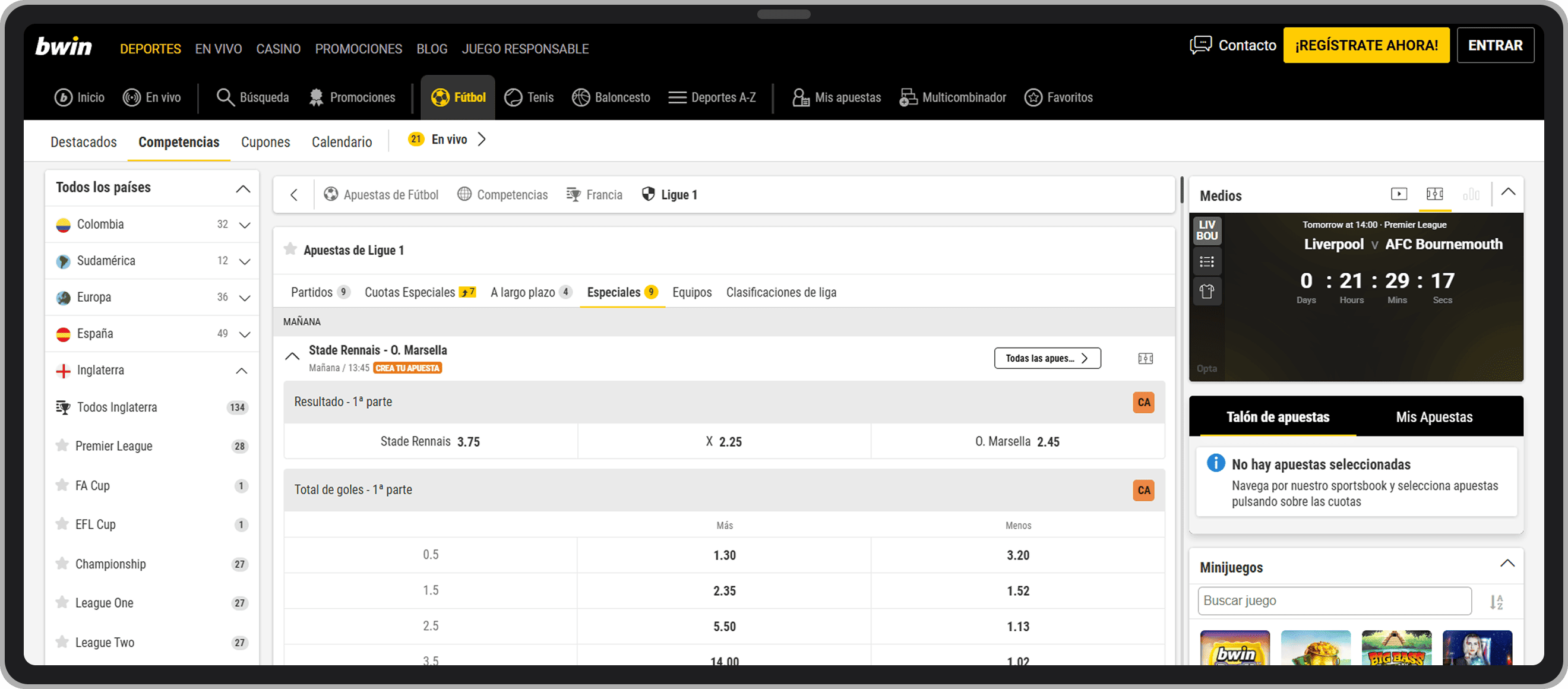
Task: Go back with breadcrumb arrow
Action: point(294,195)
